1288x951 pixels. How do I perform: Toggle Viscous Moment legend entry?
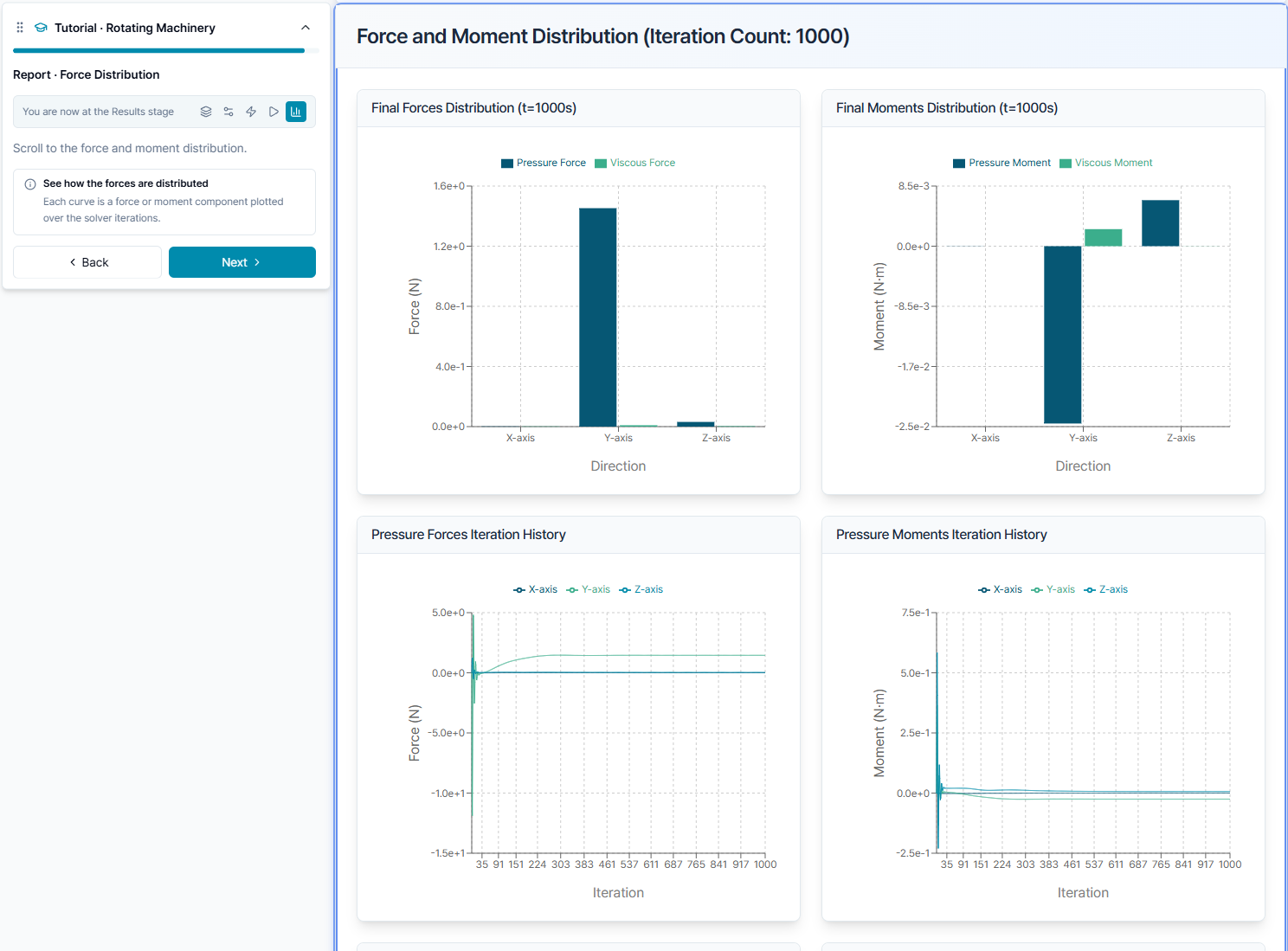pos(1106,163)
